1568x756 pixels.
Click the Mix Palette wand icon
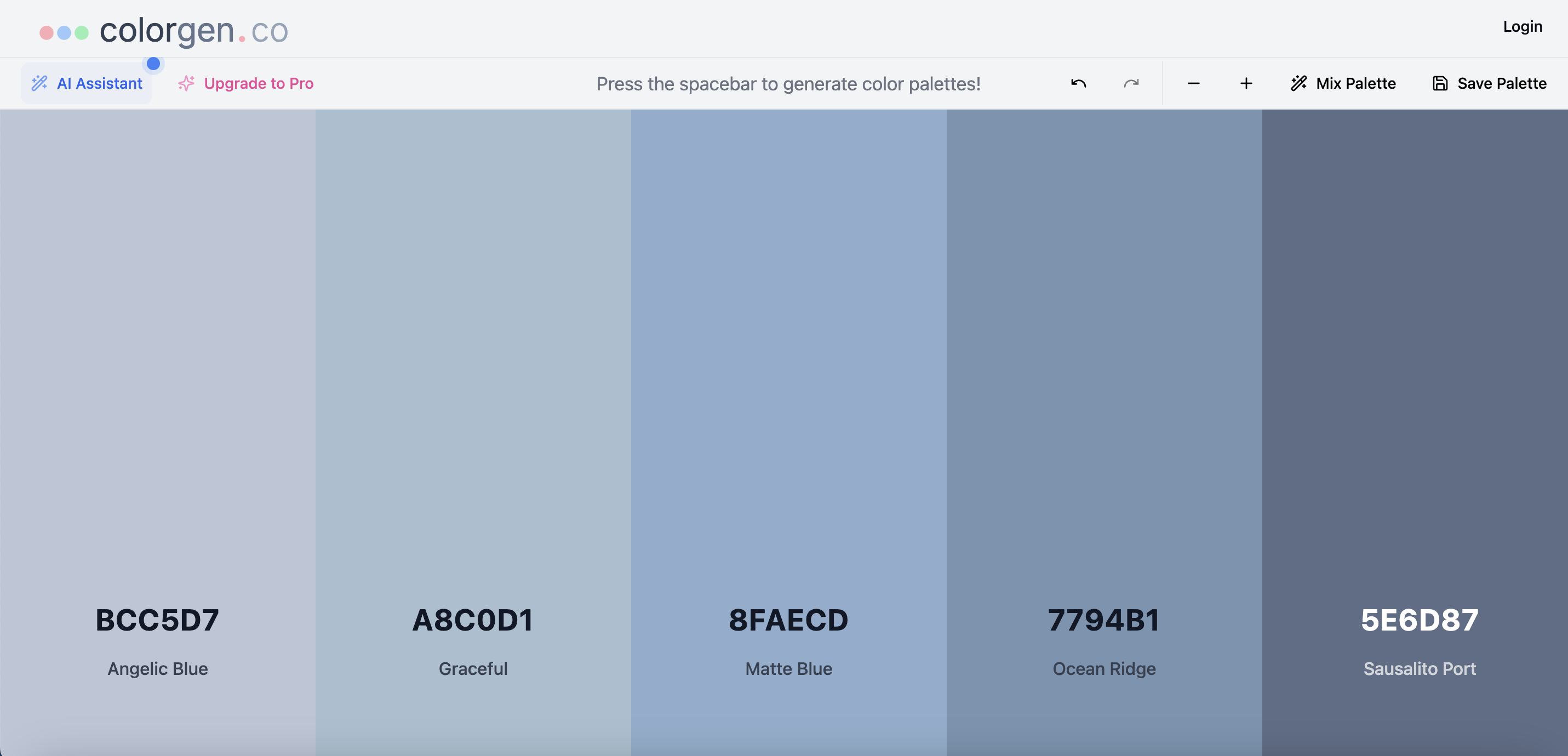1298,83
